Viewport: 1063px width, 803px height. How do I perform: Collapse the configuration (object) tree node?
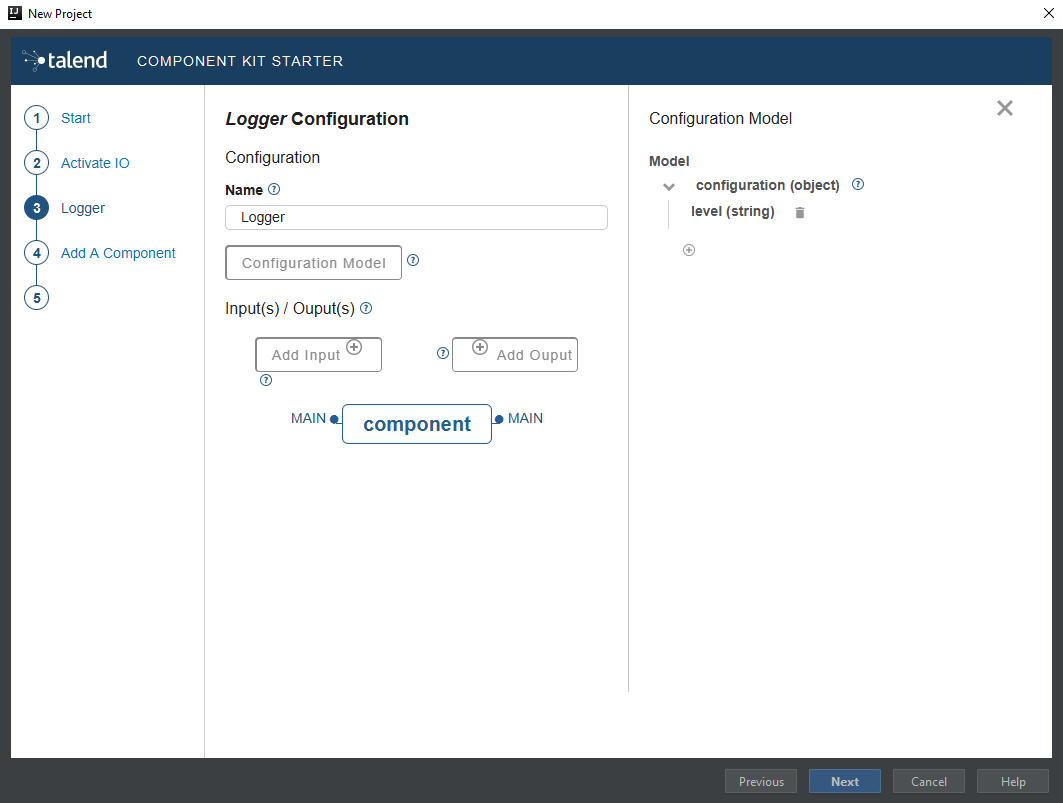[x=668, y=186]
